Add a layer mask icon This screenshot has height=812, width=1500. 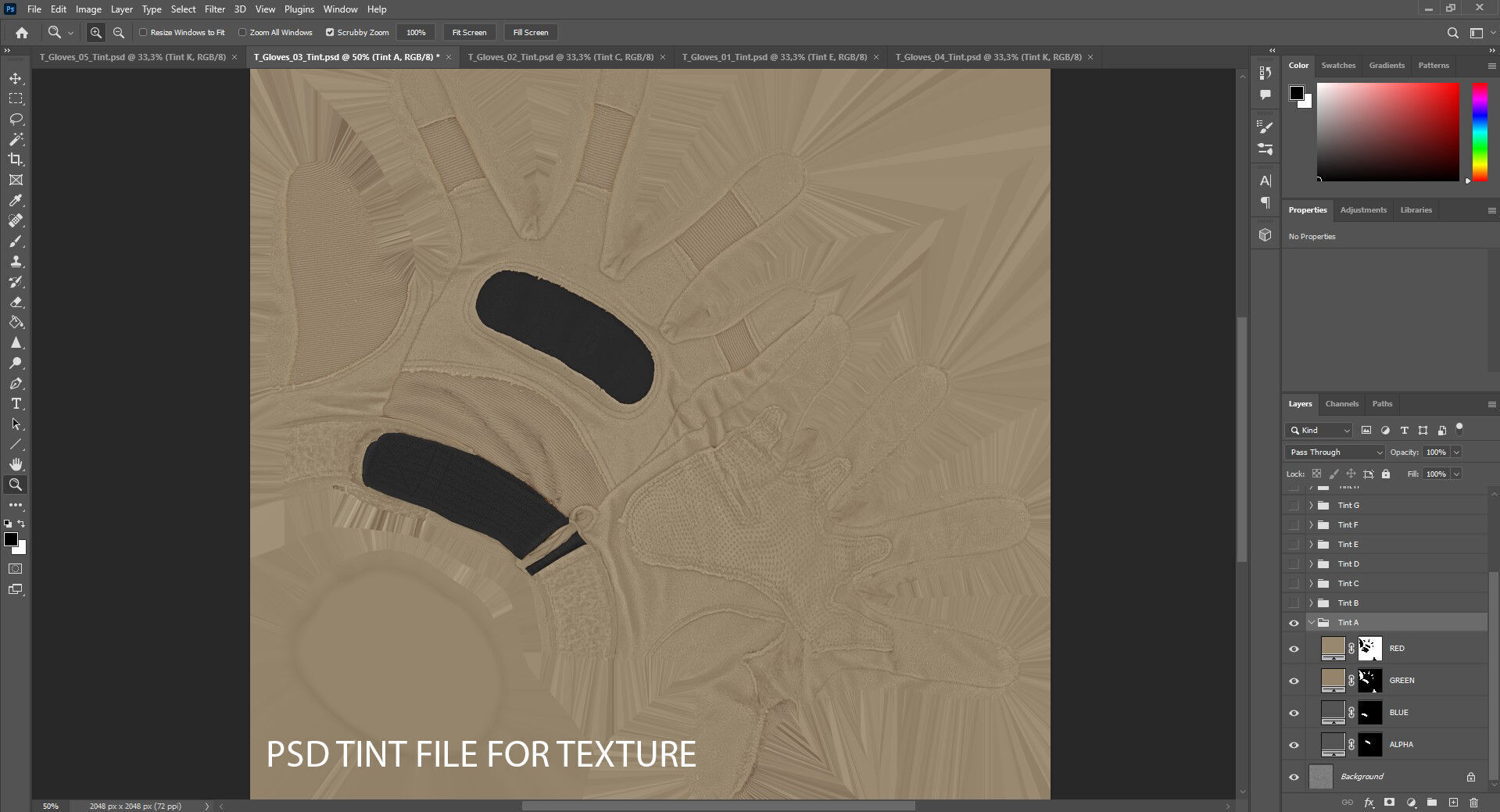coord(1389,803)
